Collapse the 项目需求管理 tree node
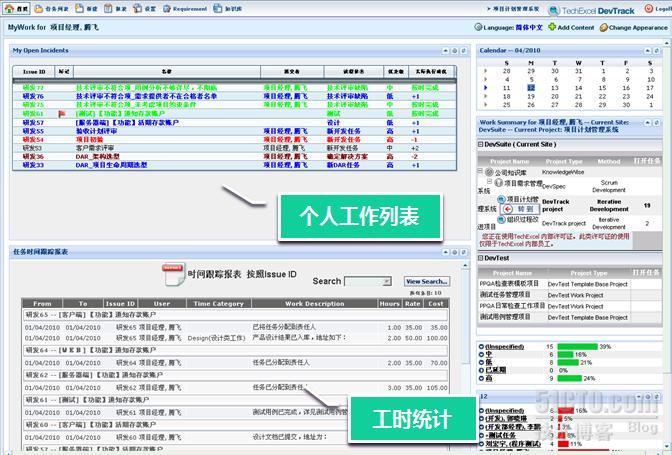672x455 pixels. point(489,181)
